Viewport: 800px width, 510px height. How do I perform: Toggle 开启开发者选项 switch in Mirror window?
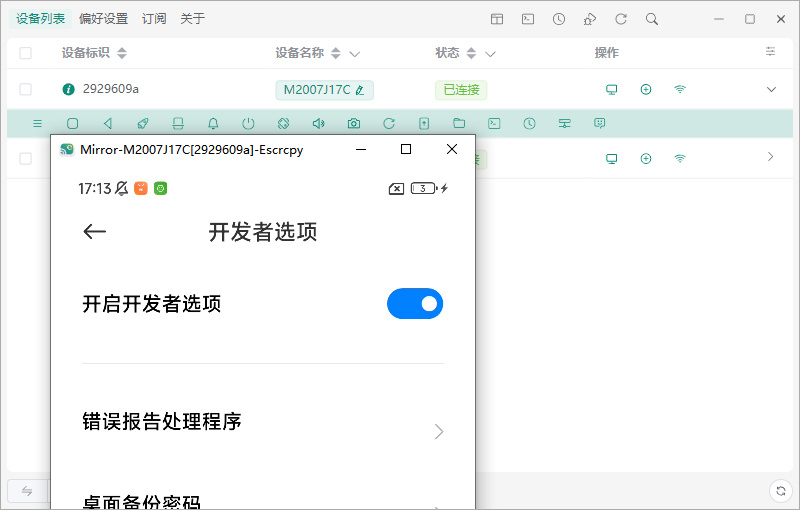[415, 304]
